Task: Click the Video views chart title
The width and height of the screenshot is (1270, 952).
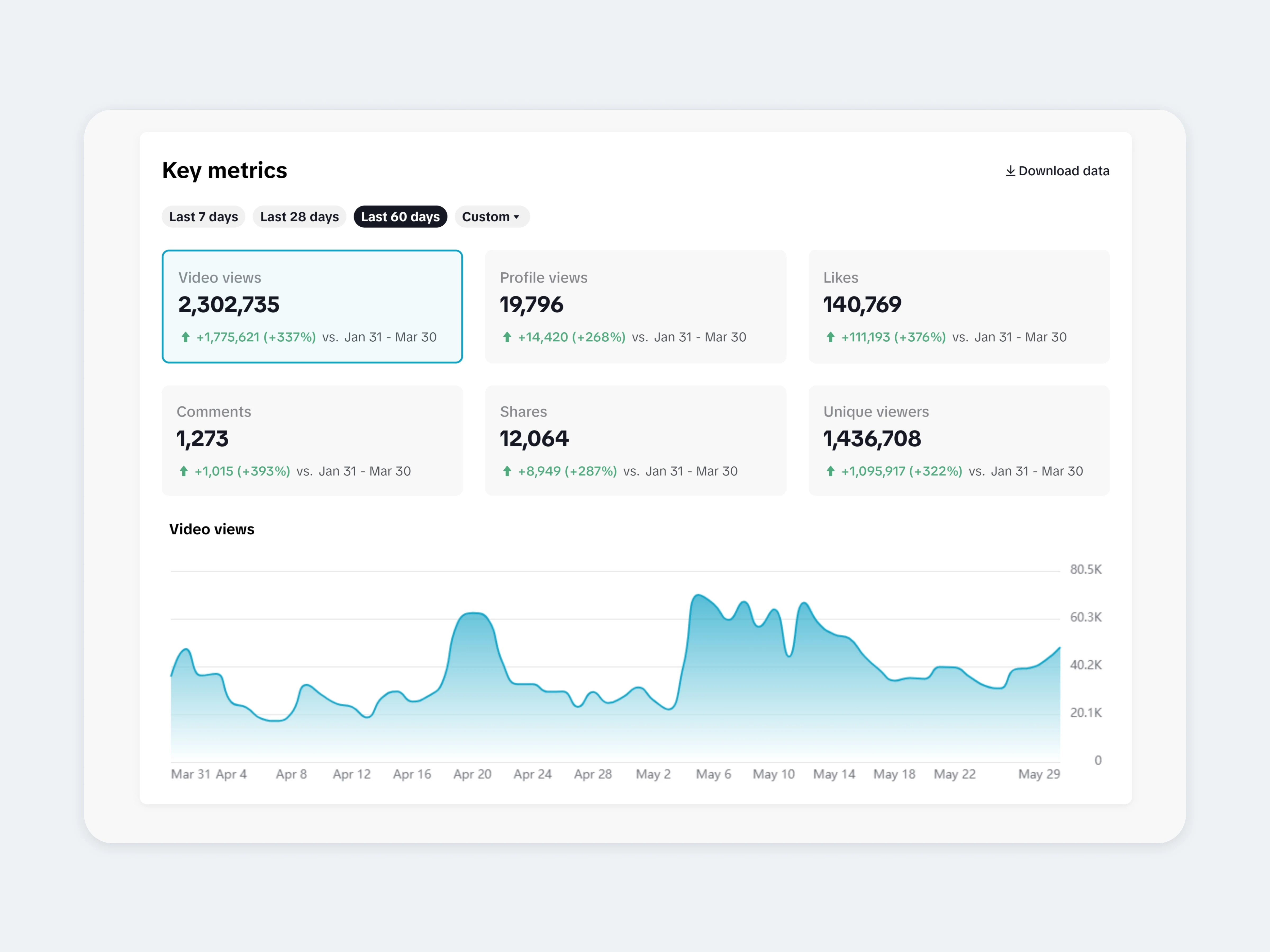Action: click(x=212, y=530)
